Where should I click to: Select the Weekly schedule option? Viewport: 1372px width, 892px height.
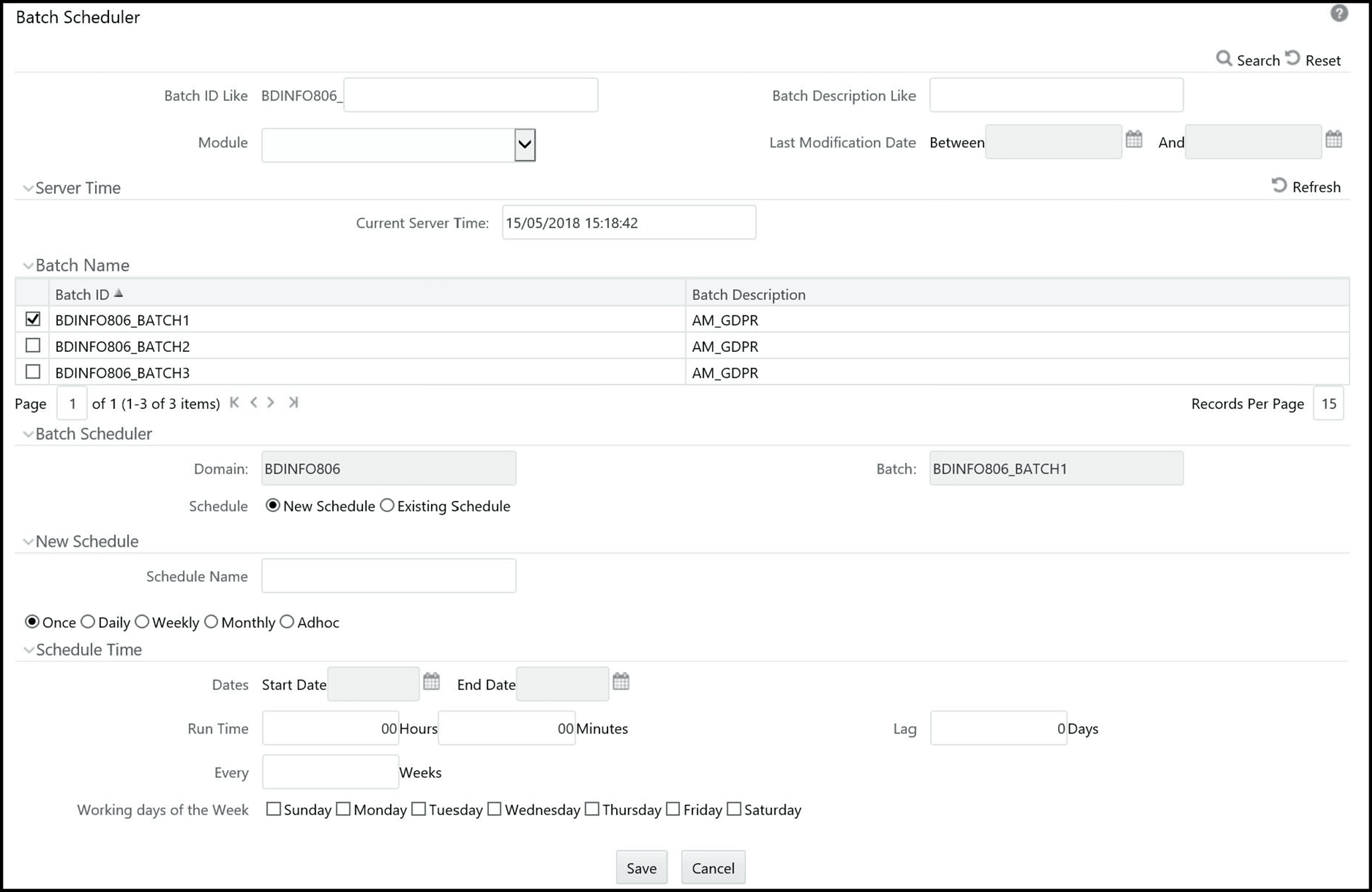142,621
